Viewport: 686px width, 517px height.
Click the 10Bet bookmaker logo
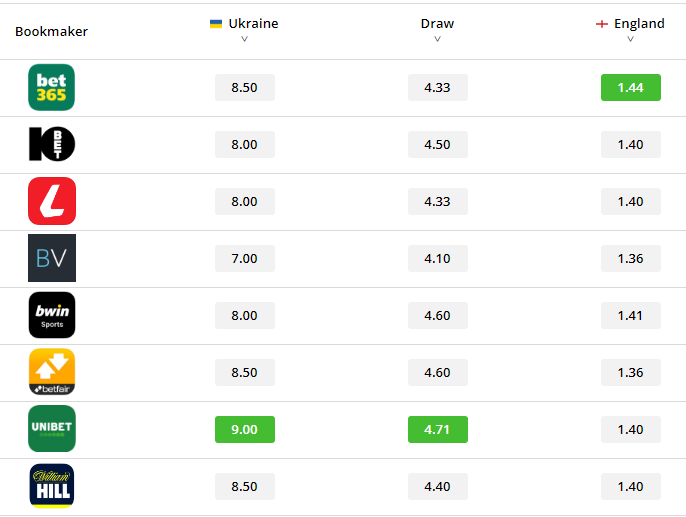(52, 144)
